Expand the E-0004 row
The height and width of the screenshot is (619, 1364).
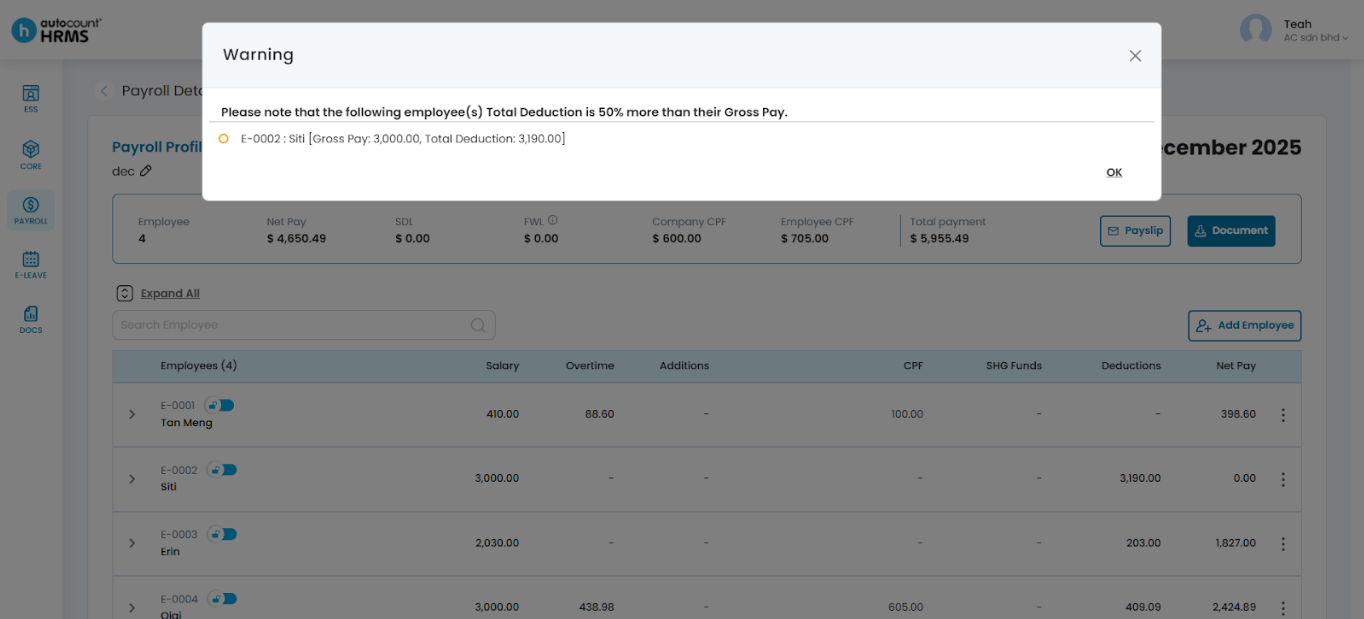[x=132, y=607]
